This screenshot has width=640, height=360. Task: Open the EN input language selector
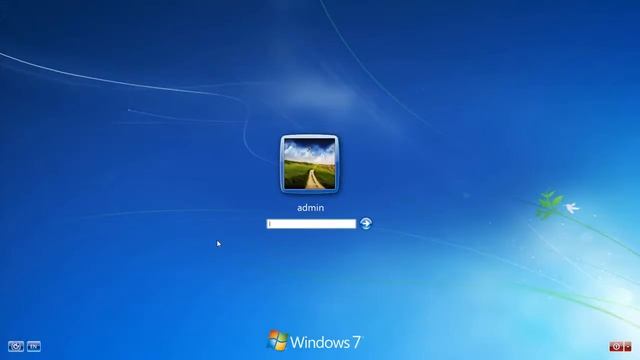pos(34,347)
